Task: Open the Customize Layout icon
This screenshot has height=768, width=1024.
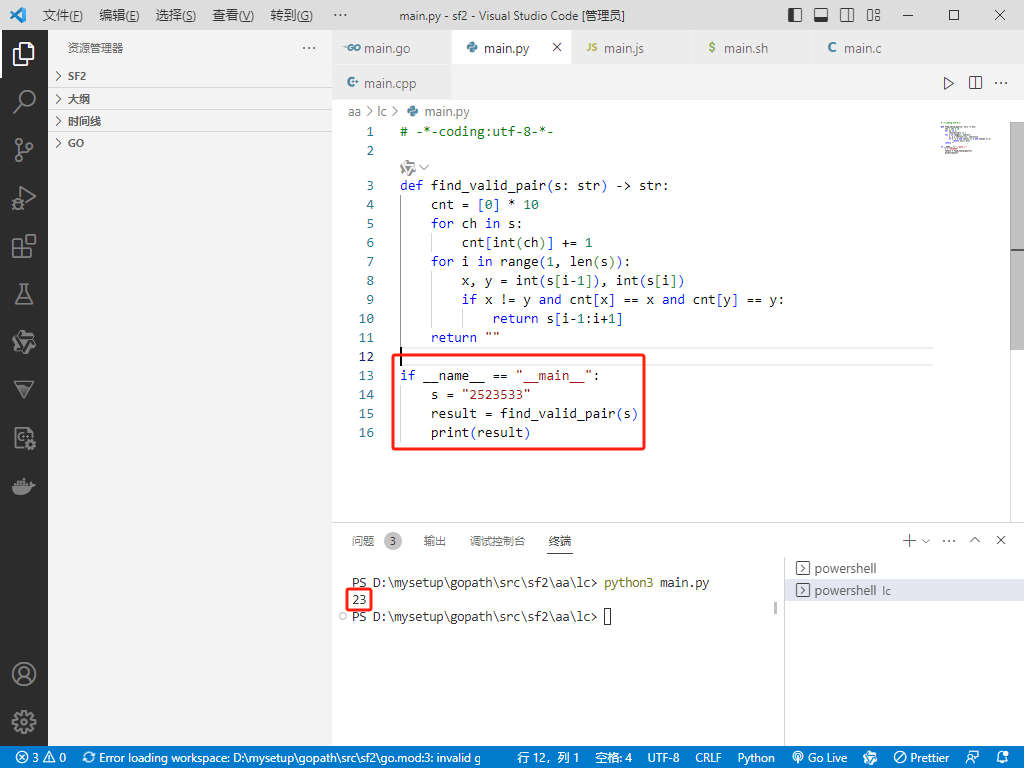Action: (873, 15)
